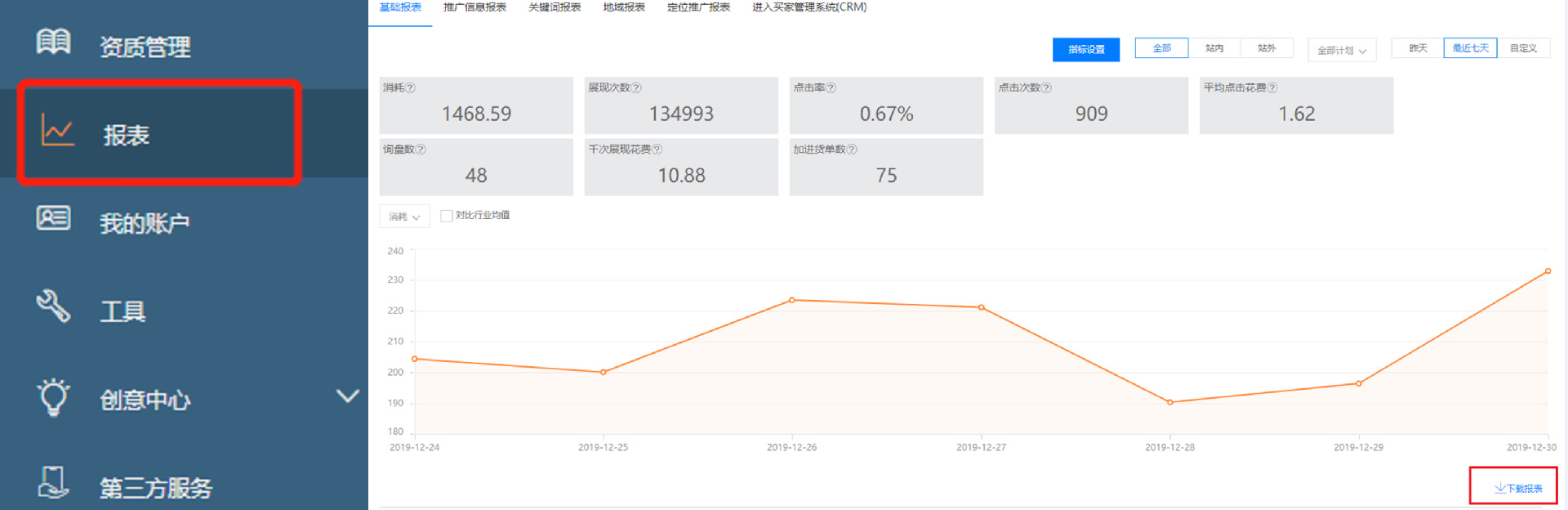Click the 2019-12-26 chart data point
Viewport: 1568px width, 510px height.
792,300
